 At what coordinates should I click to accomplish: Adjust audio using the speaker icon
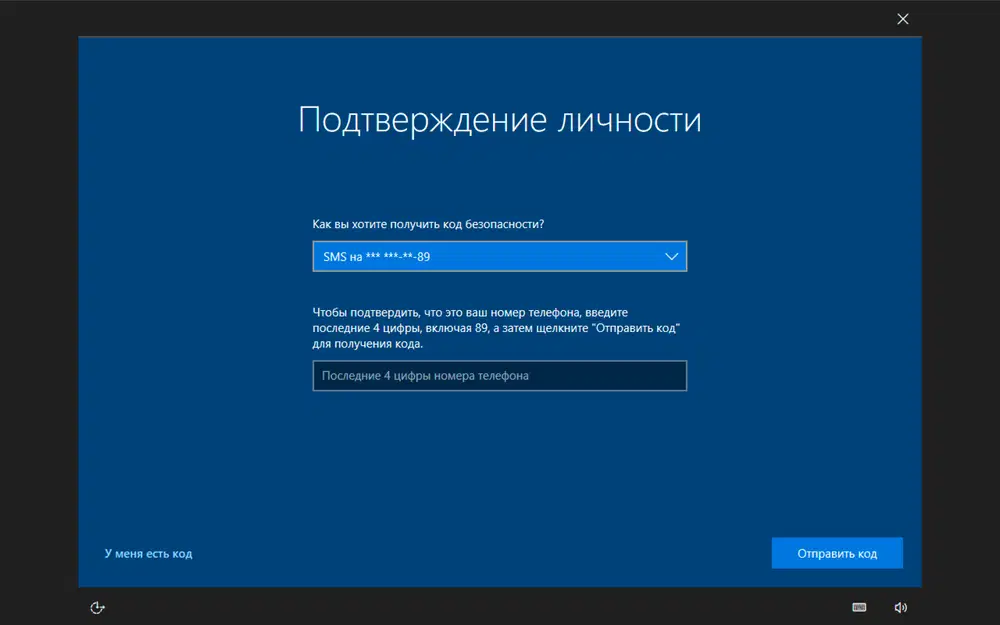point(900,607)
